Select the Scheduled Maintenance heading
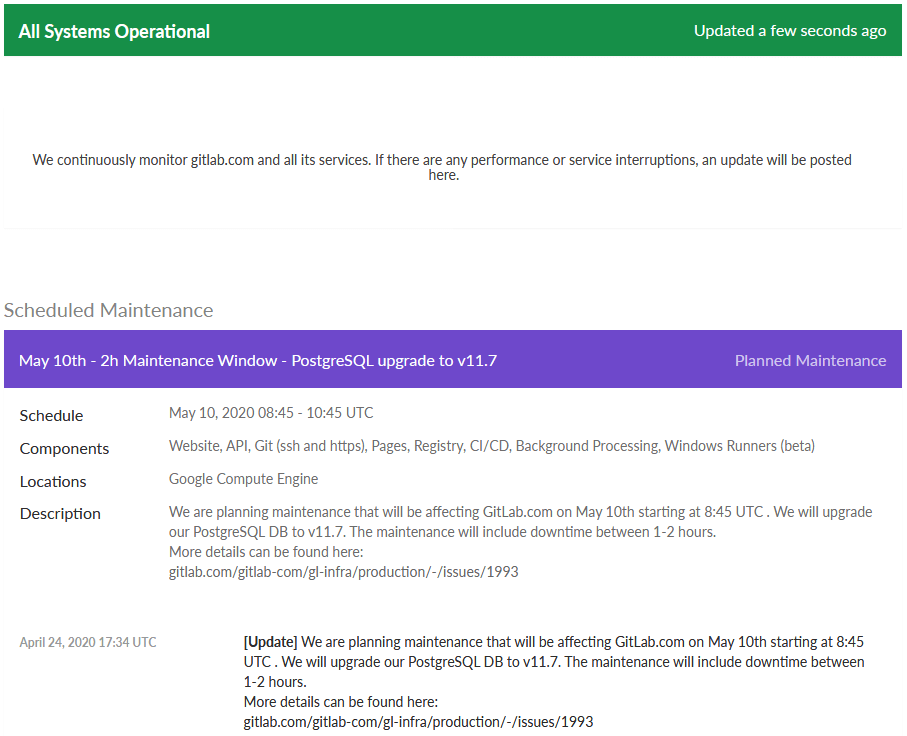This screenshot has height=736, width=907. click(x=108, y=310)
